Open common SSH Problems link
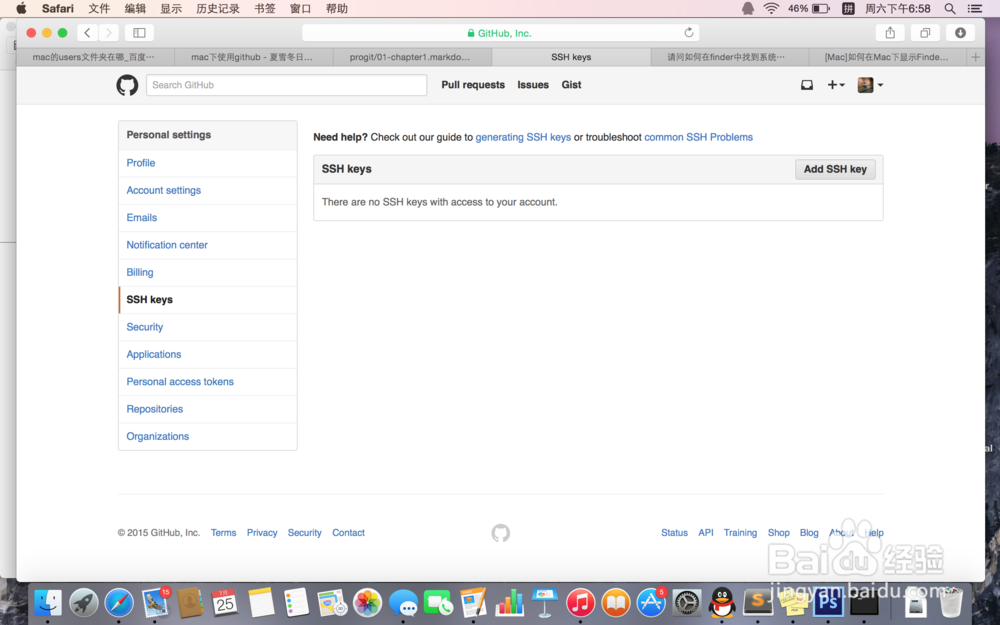This screenshot has width=1000, height=625. pos(698,137)
